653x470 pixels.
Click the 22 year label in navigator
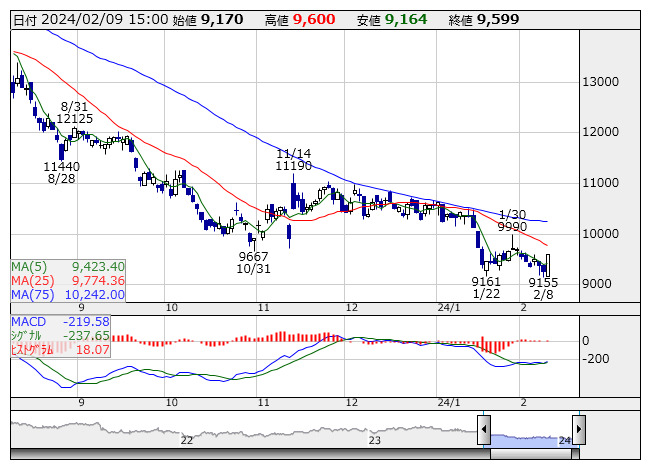[x=187, y=440]
